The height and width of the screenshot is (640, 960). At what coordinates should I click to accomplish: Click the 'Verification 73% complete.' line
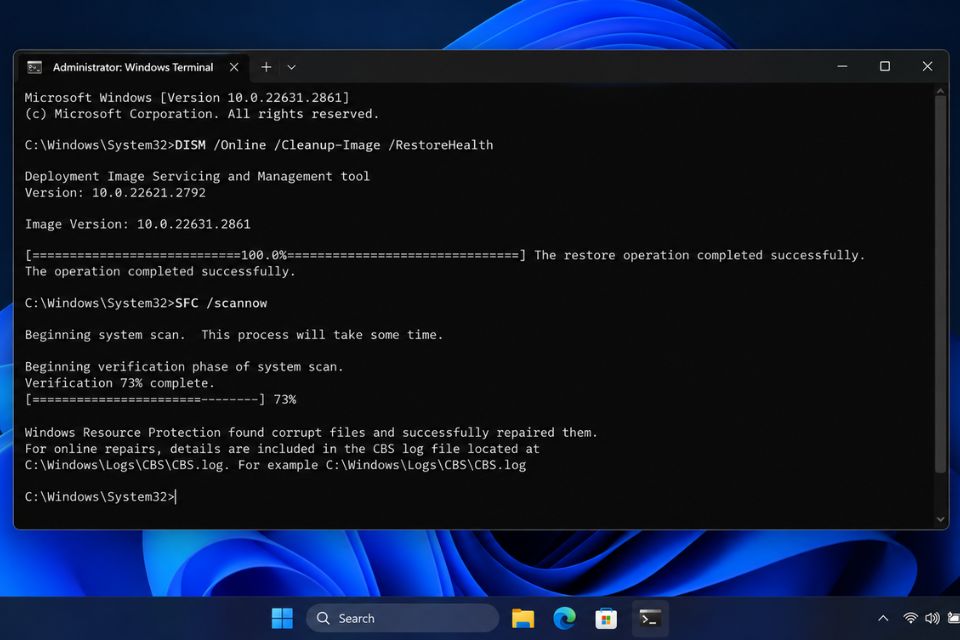pyautogui.click(x=120, y=383)
